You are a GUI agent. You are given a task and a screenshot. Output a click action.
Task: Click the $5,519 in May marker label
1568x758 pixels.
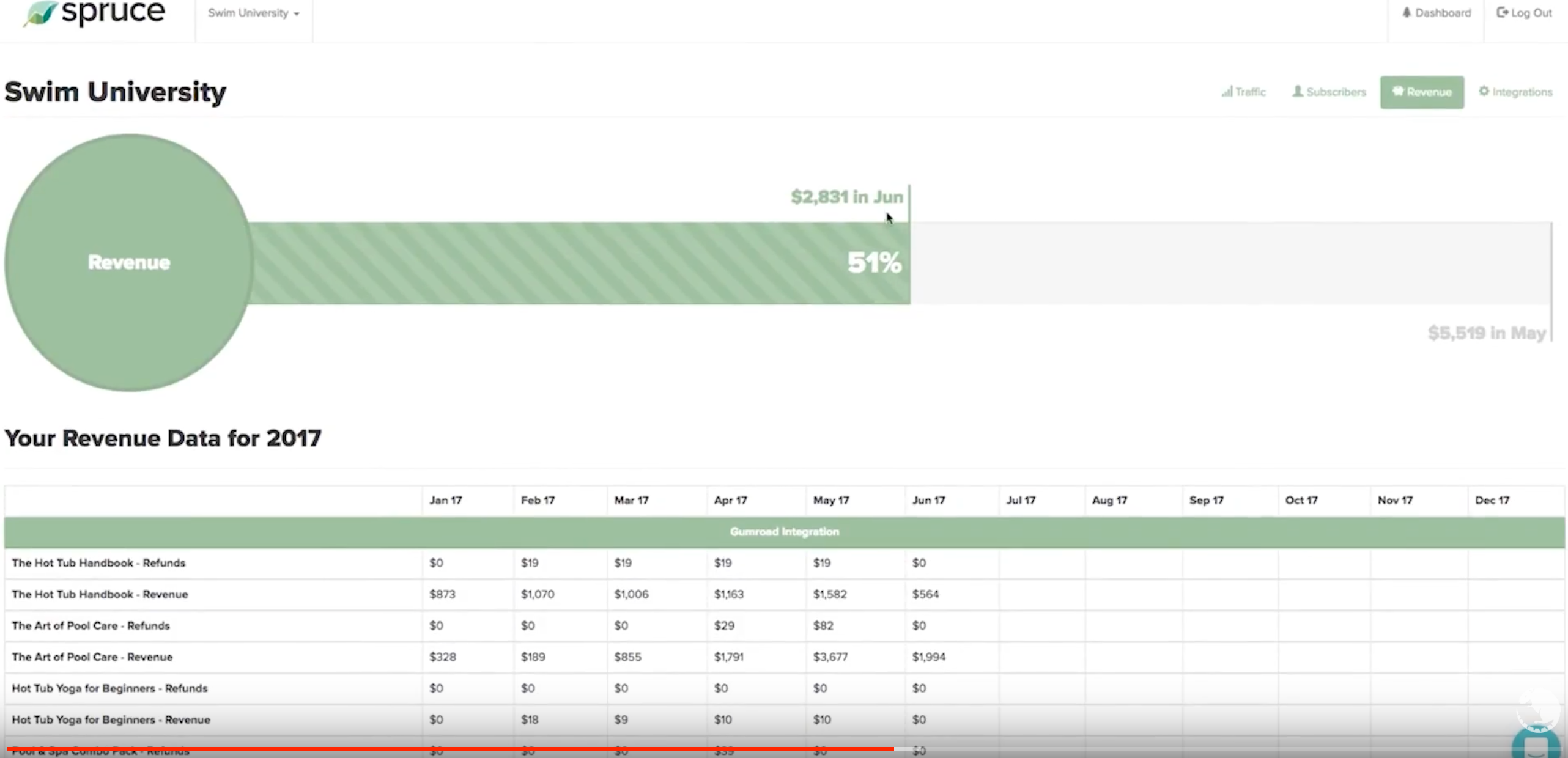pyautogui.click(x=1487, y=333)
